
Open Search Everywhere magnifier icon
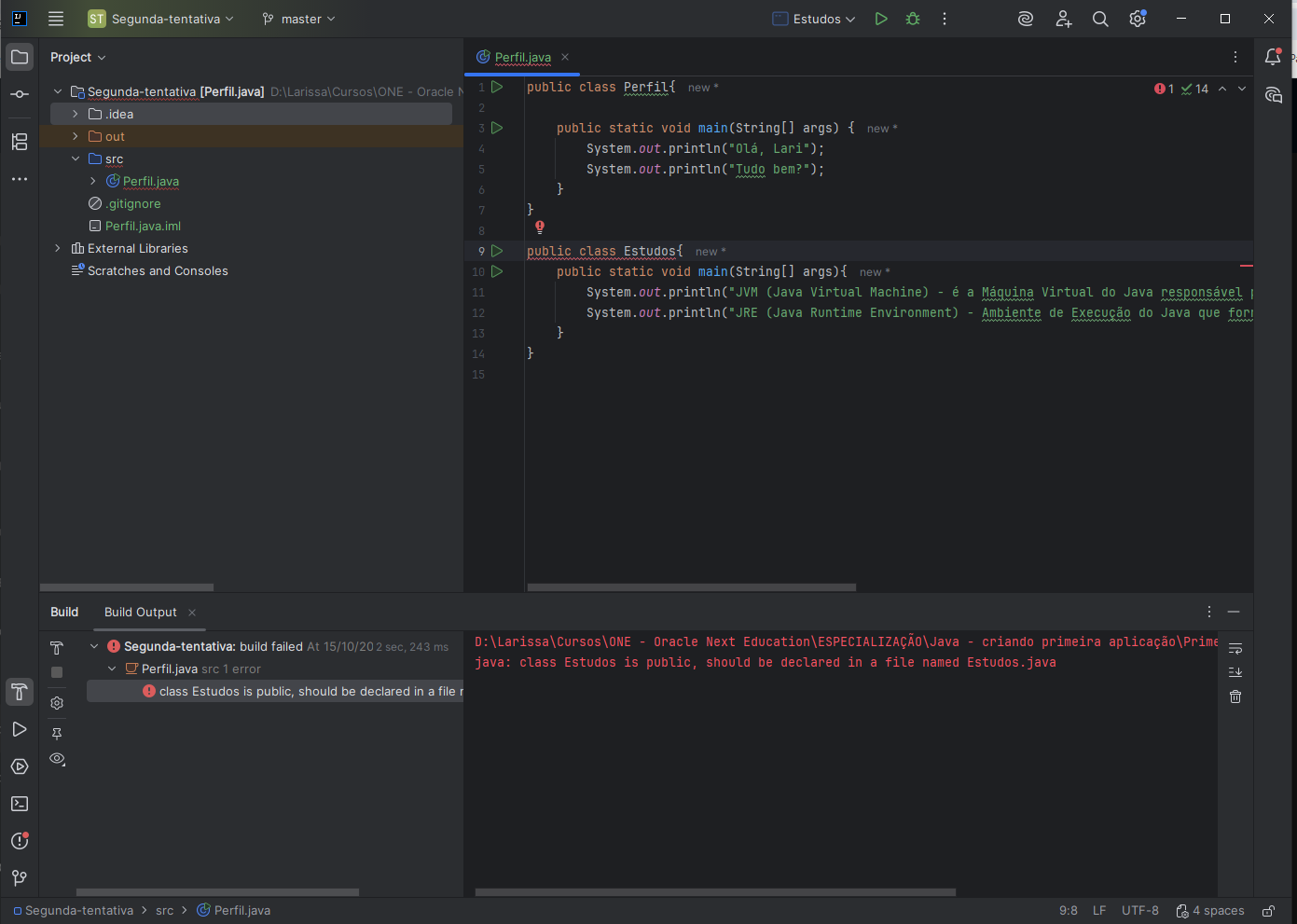coord(1100,19)
